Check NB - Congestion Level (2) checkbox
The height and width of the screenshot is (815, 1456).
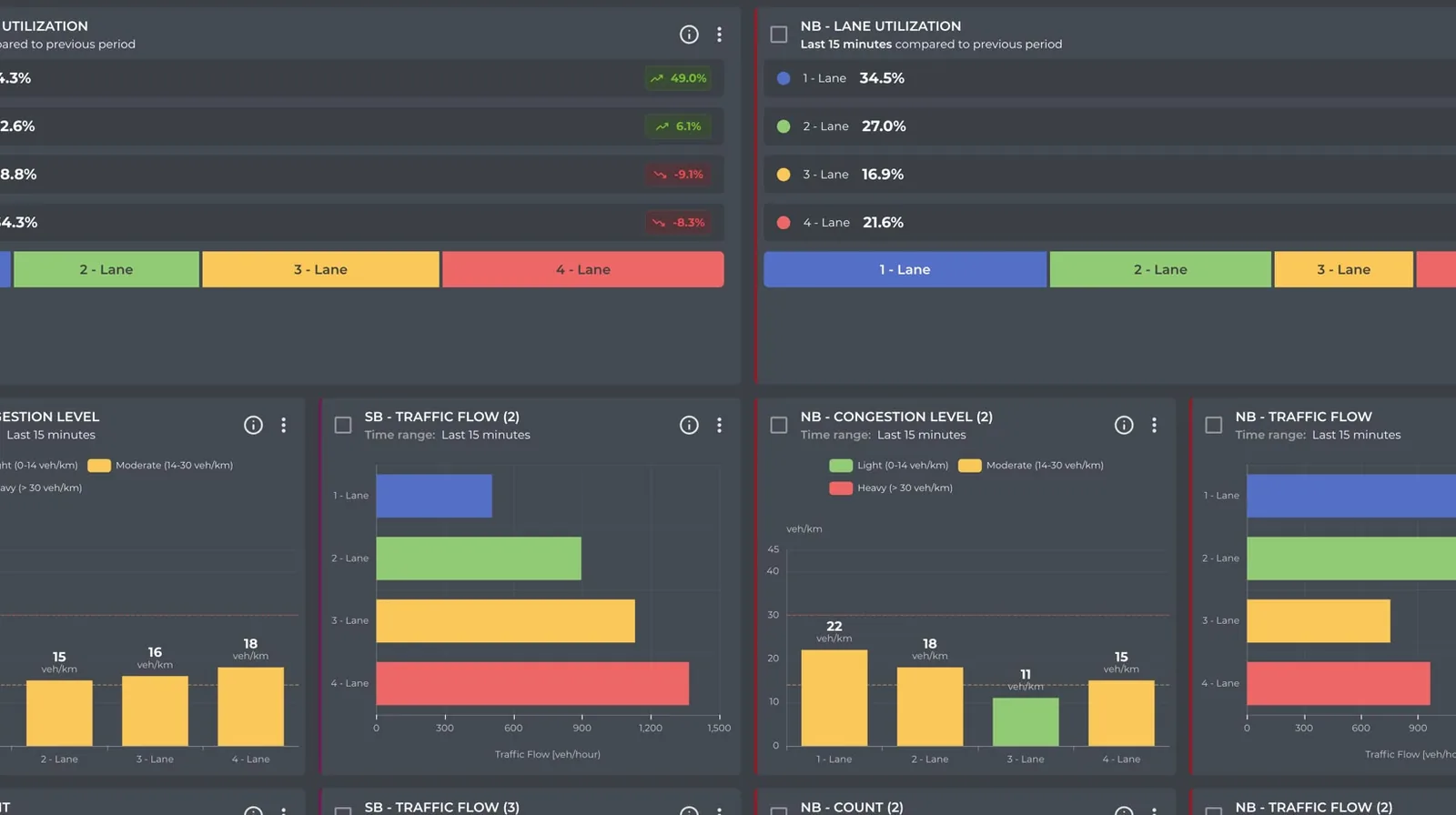click(x=779, y=425)
